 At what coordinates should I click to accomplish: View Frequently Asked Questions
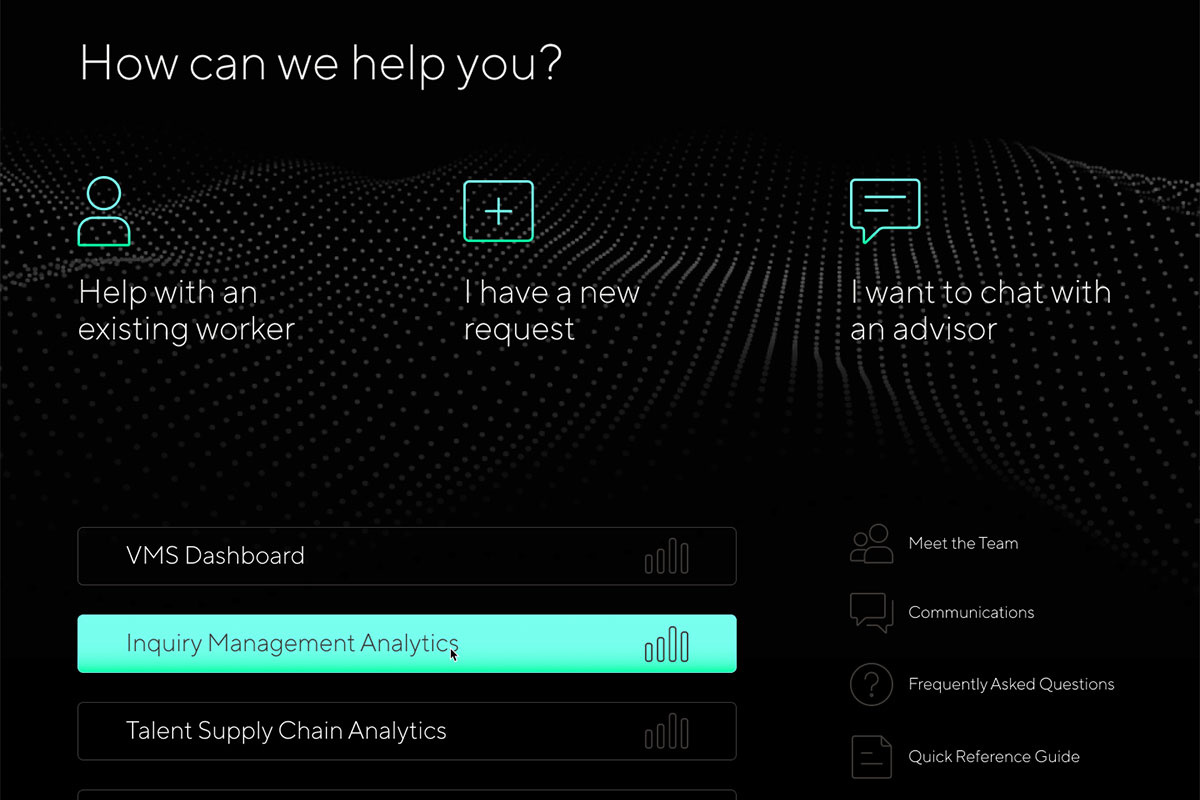(1011, 685)
